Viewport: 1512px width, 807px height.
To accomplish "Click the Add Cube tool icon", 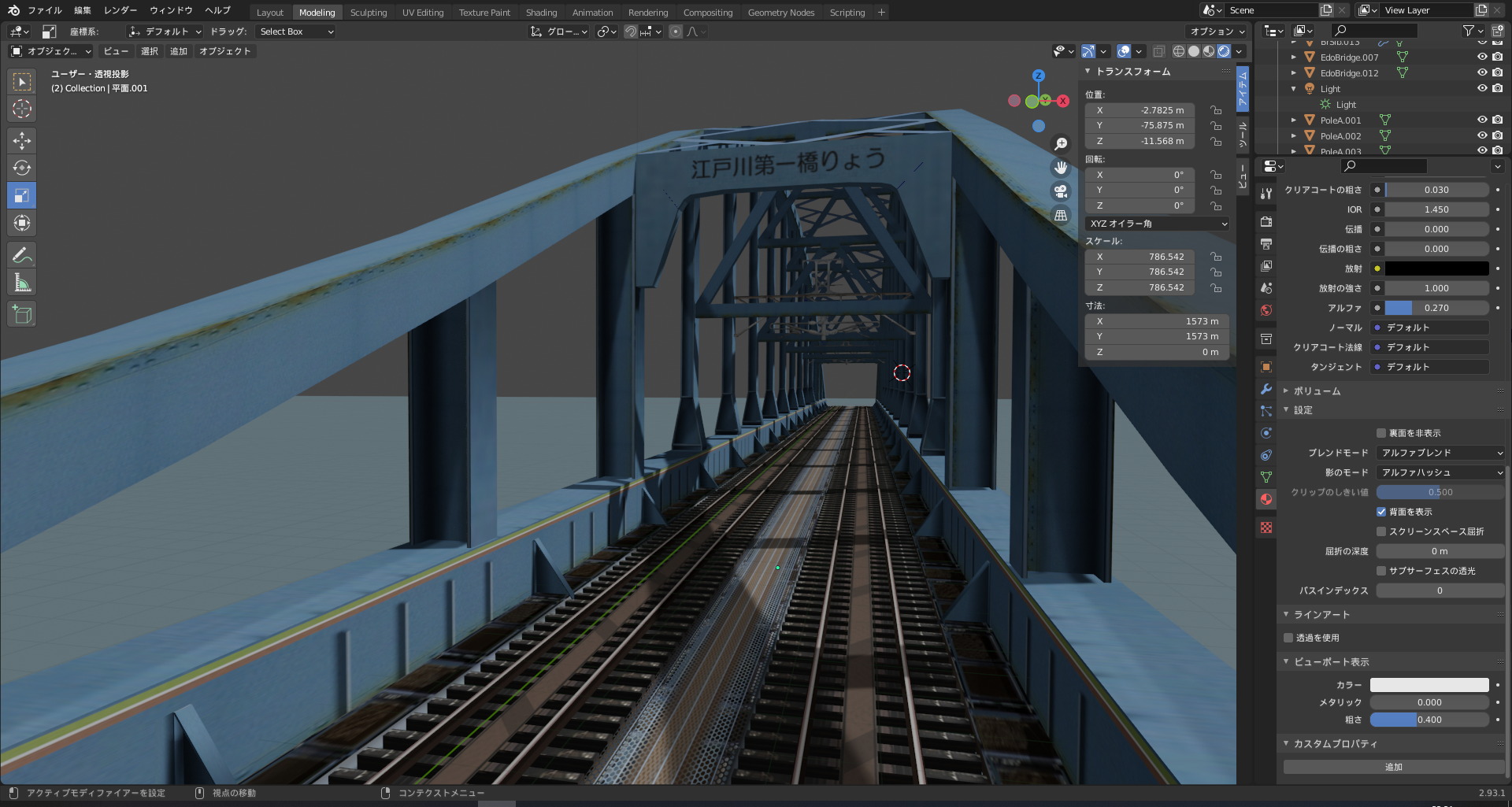I will 22,315.
